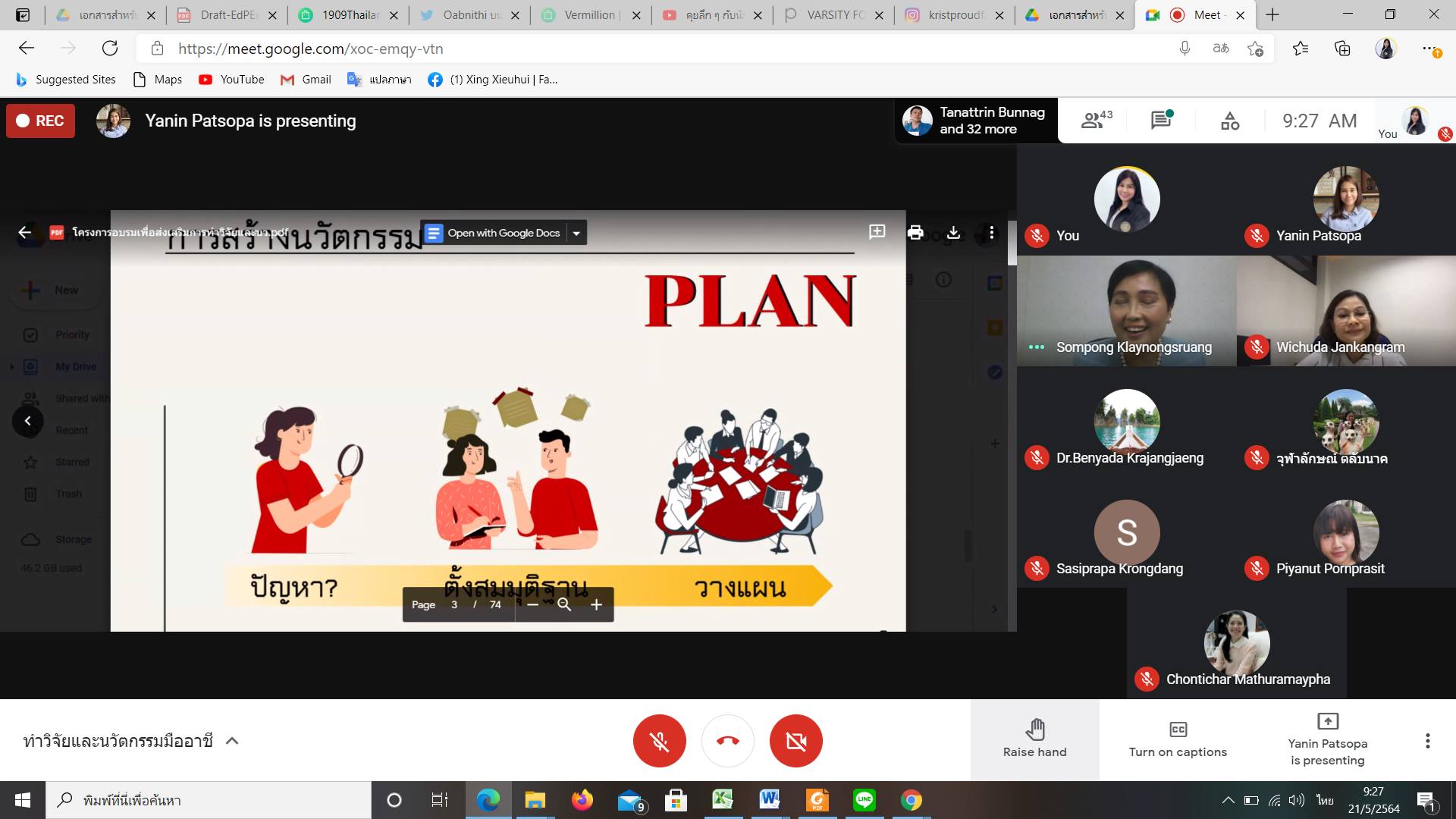The image size is (1456, 819).
Task: Open the meeting chat panel
Action: (x=1161, y=120)
